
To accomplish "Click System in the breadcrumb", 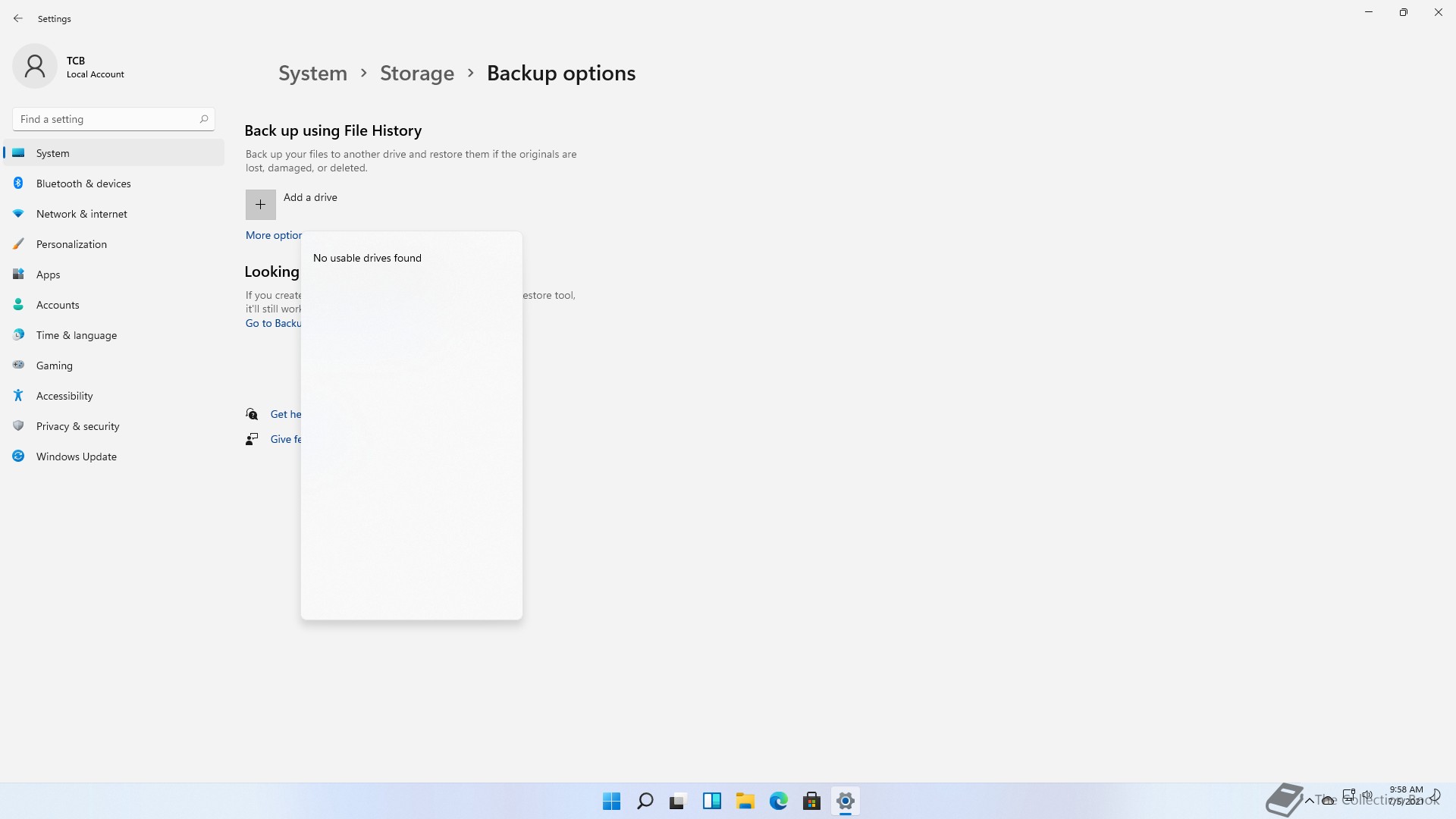I will pyautogui.click(x=312, y=73).
